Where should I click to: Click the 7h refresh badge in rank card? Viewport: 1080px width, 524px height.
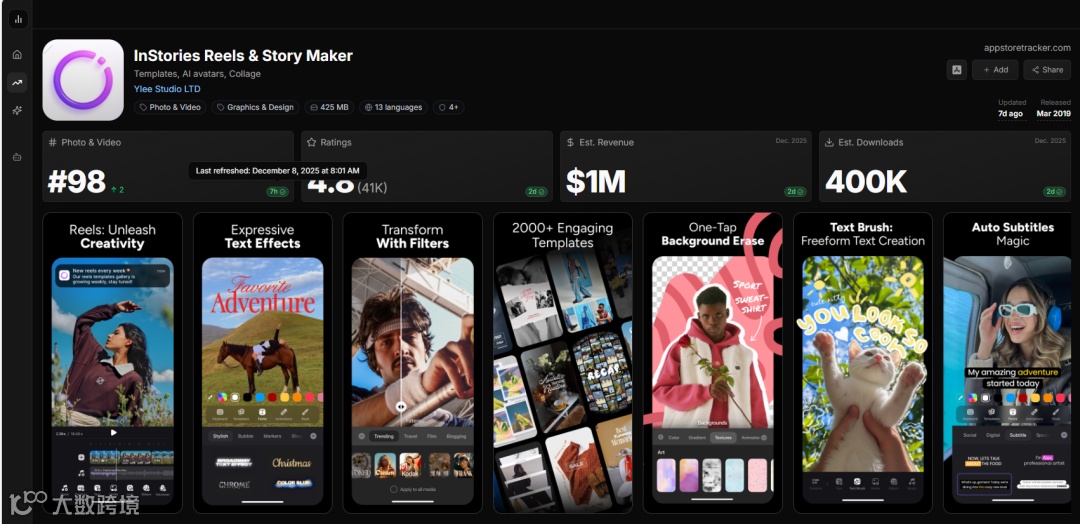pyautogui.click(x=278, y=191)
